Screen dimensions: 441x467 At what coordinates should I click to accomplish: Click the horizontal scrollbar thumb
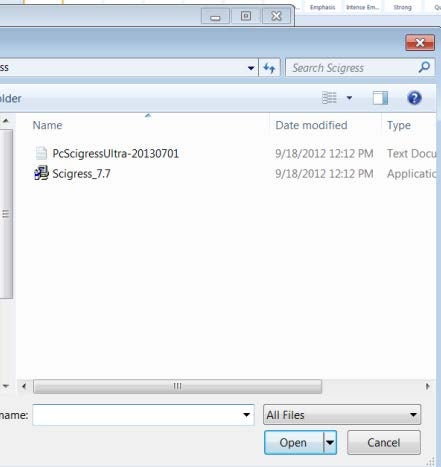pos(178,386)
